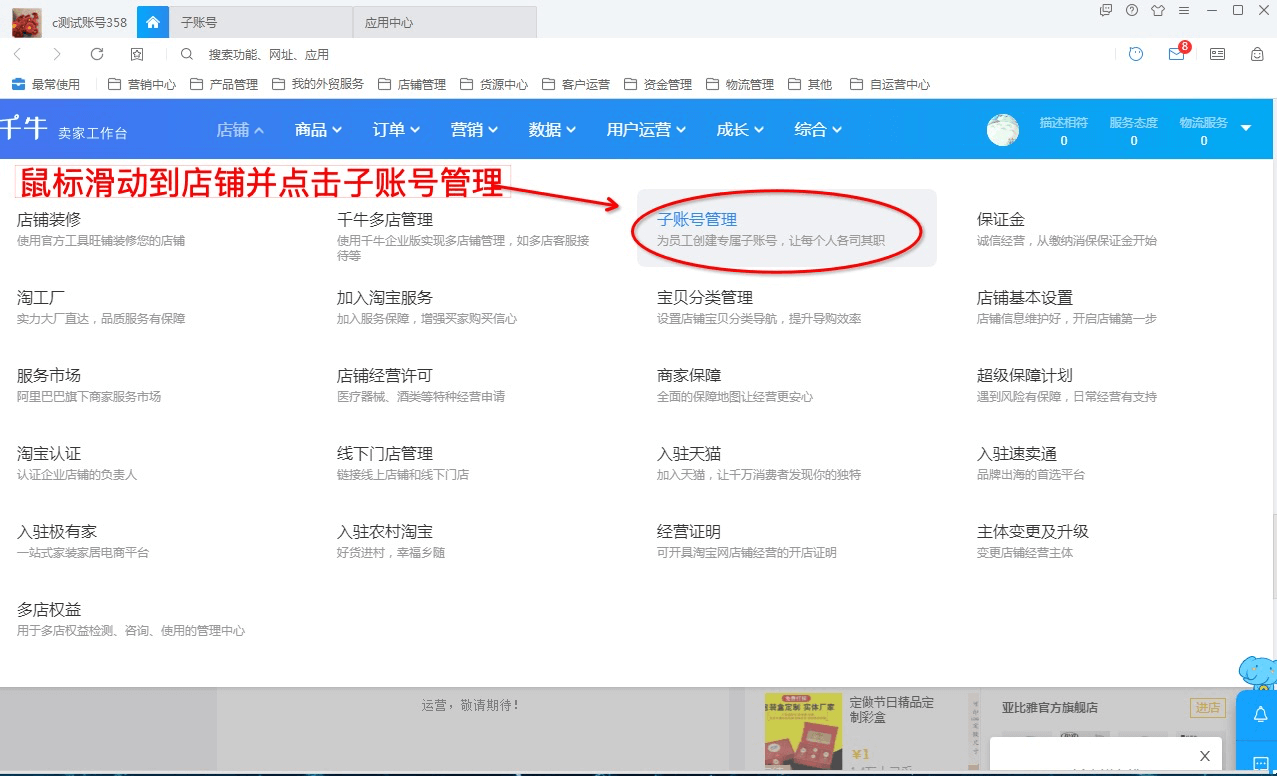Screen dimensions: 1277x776
Task: Open the 其他 bookmark folder
Action: (809, 84)
